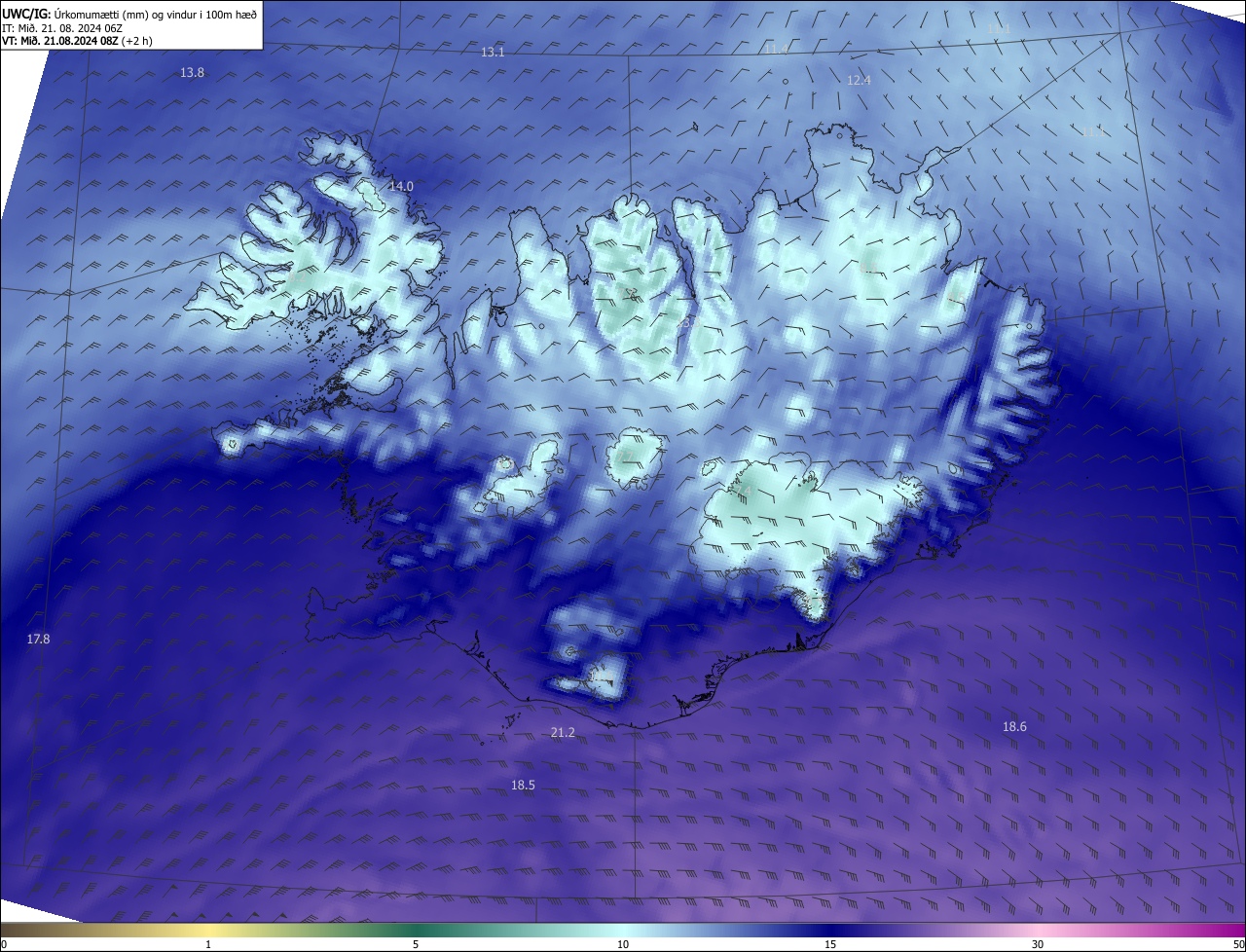Select the IT 06Z initial time line
Screen dimensions: 1246x952
62,28
